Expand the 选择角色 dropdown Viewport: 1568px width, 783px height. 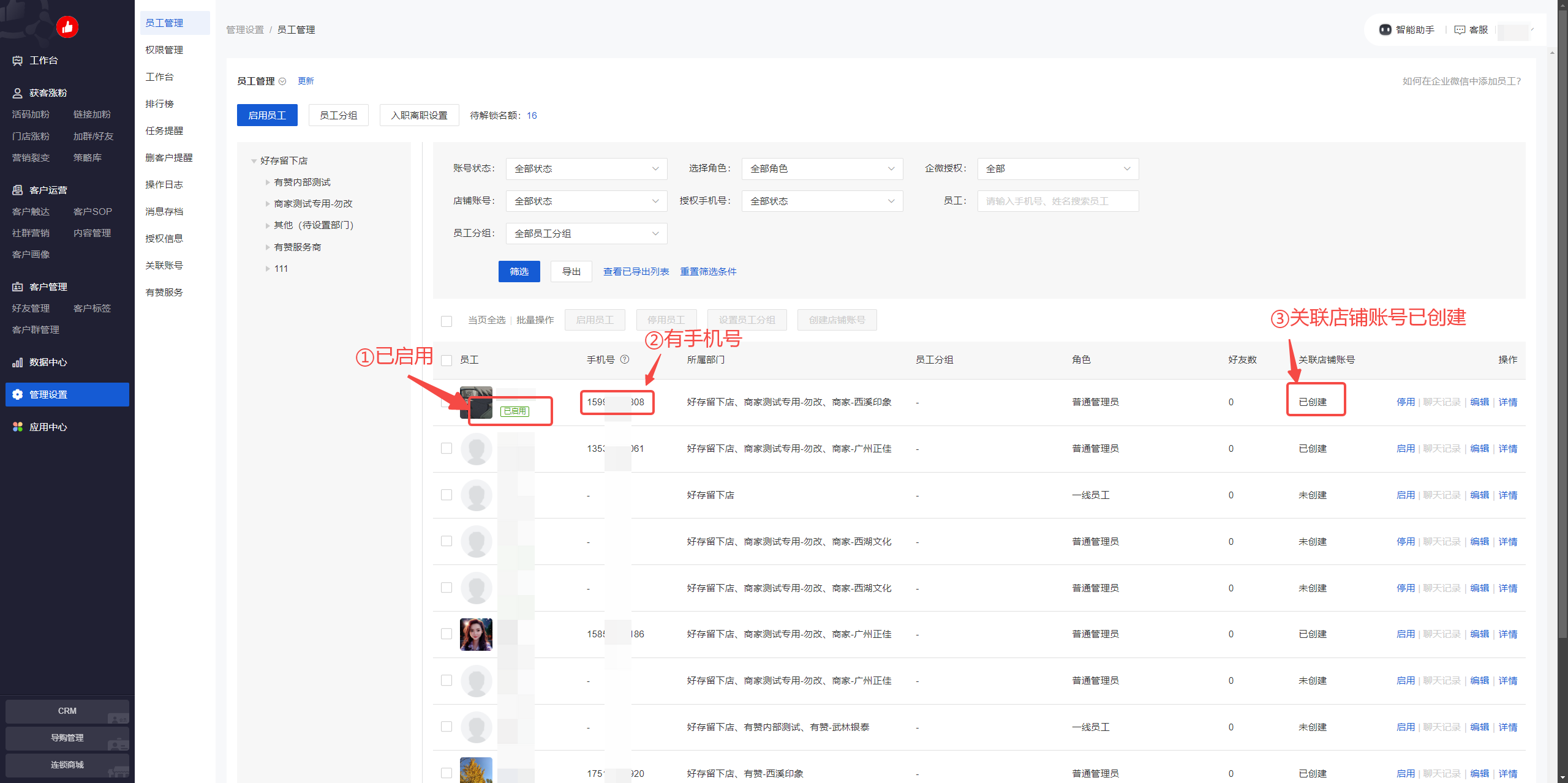tap(821, 169)
